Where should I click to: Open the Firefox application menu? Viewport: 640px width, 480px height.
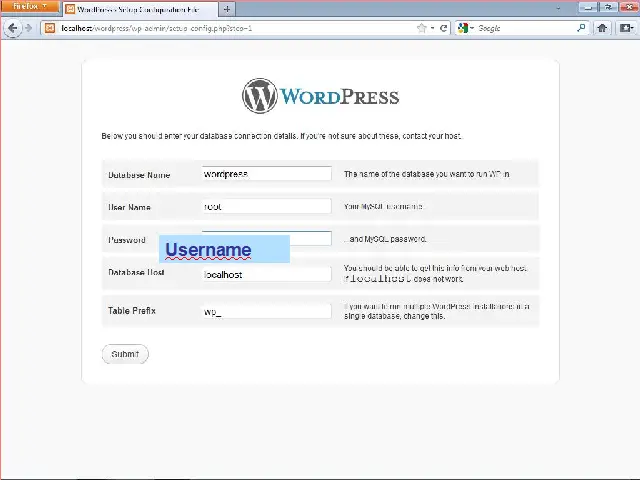(29, 7)
